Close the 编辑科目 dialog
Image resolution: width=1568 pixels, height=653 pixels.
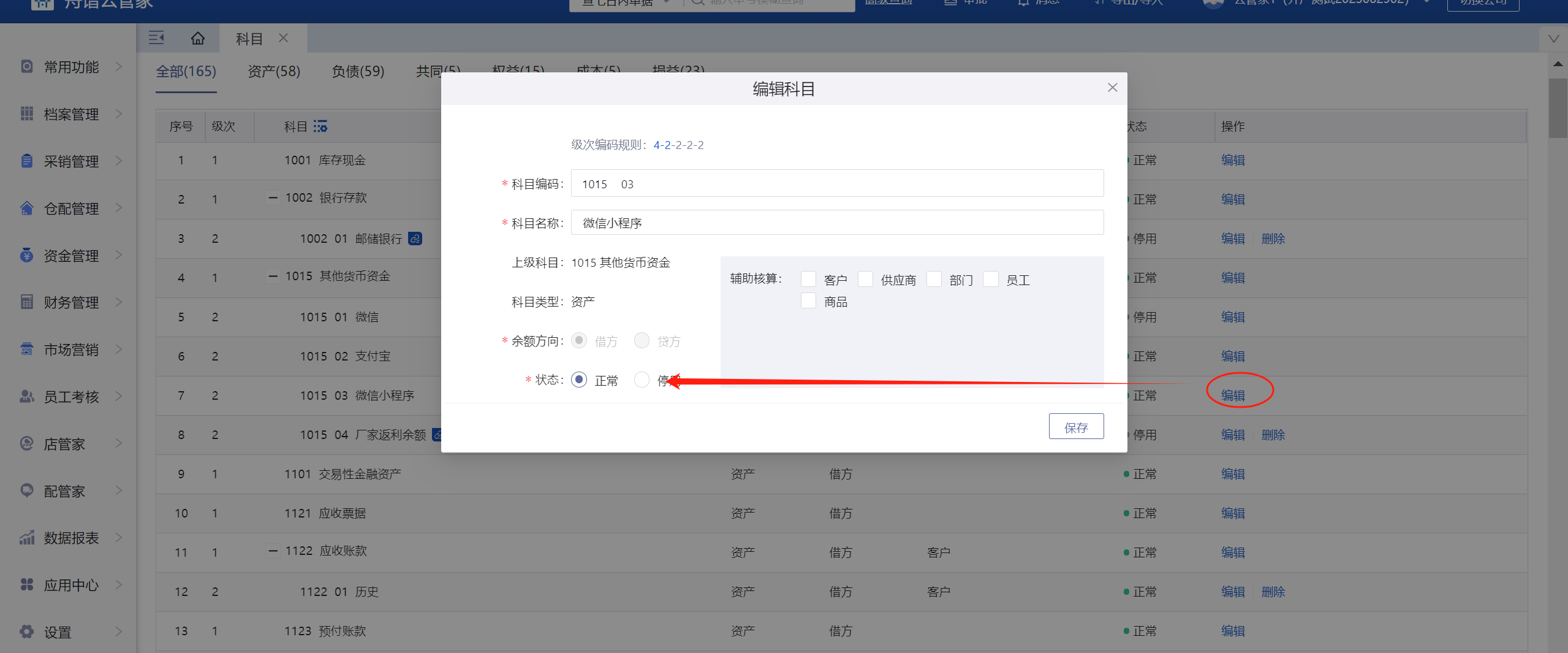click(1112, 88)
